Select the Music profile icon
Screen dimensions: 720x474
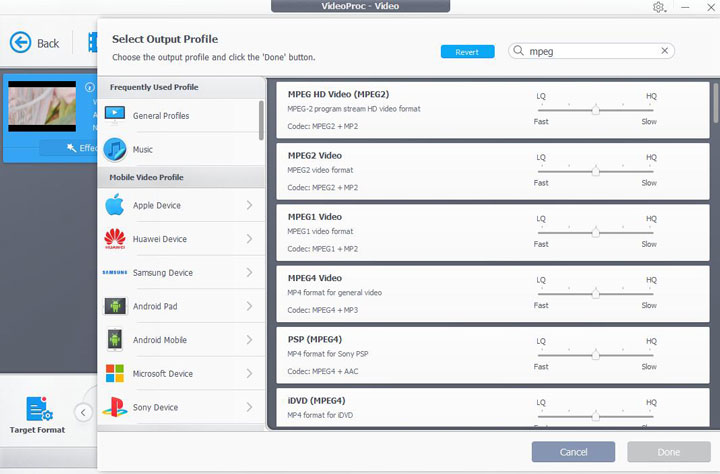tap(115, 150)
